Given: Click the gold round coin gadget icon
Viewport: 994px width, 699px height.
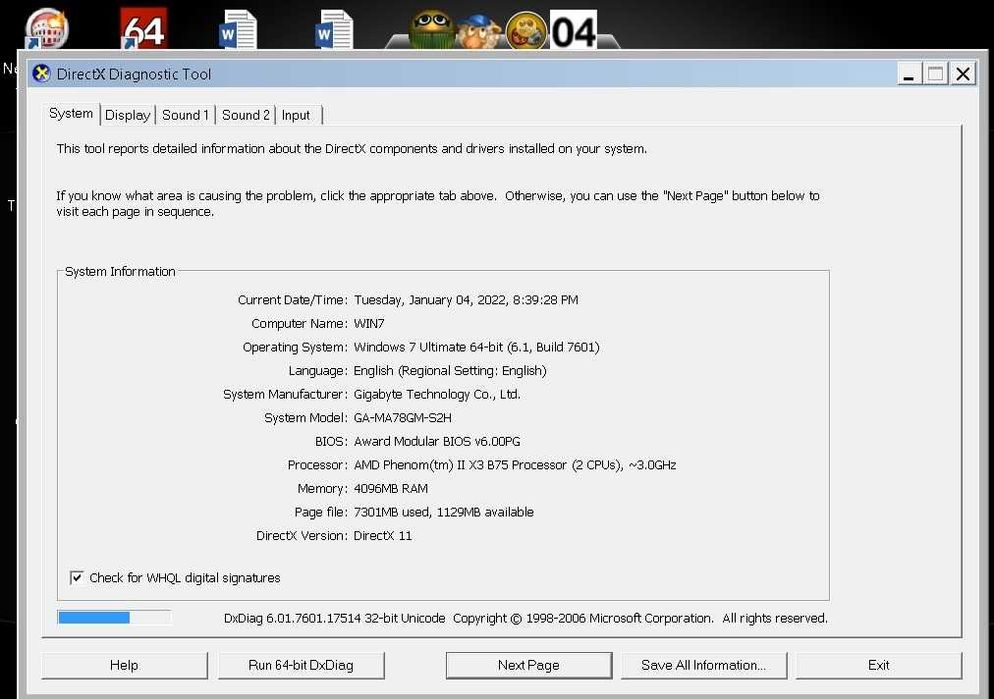Looking at the screenshot, I should click(x=526, y=31).
